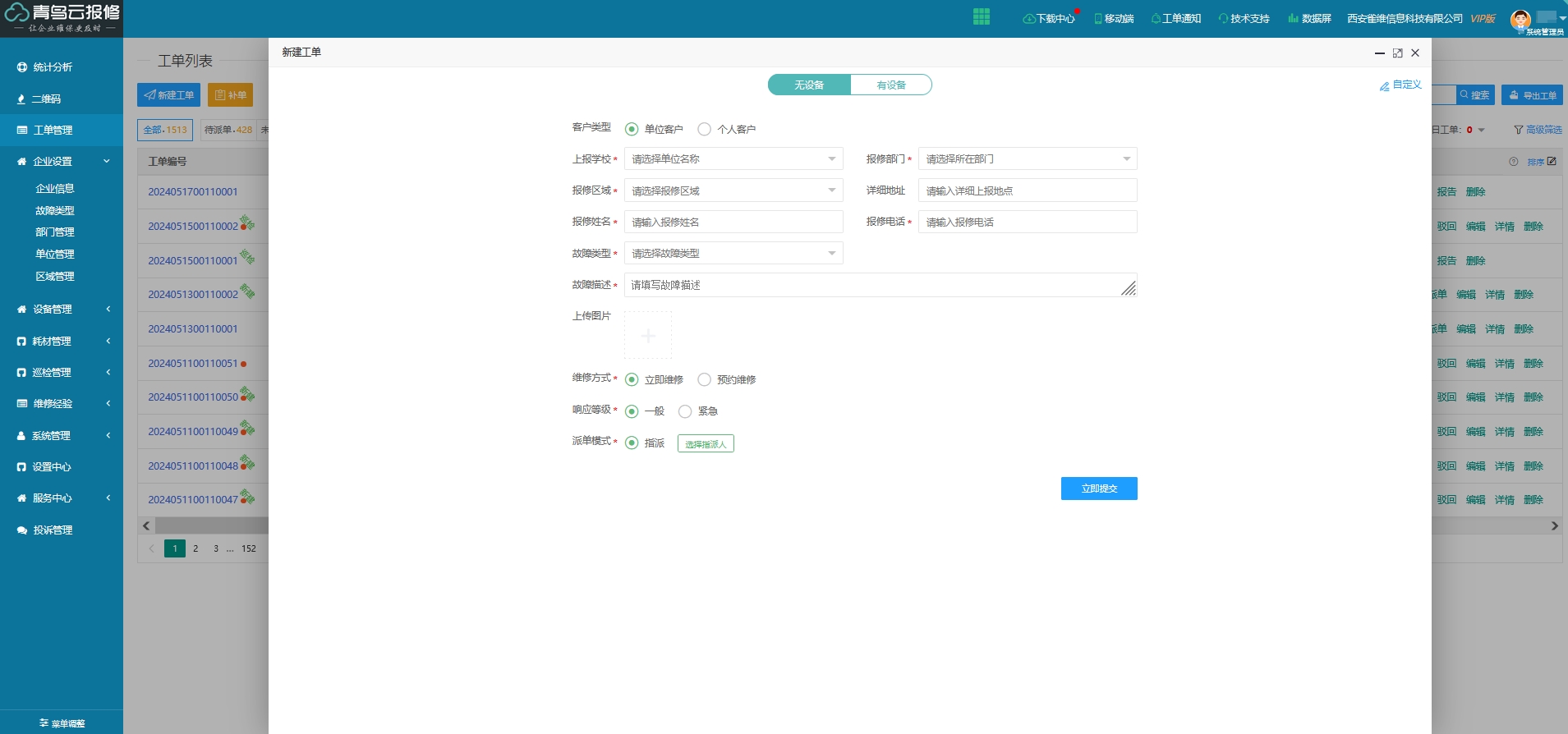Open the data screen chart link
This screenshot has width=1568, height=734.
[1309, 18]
